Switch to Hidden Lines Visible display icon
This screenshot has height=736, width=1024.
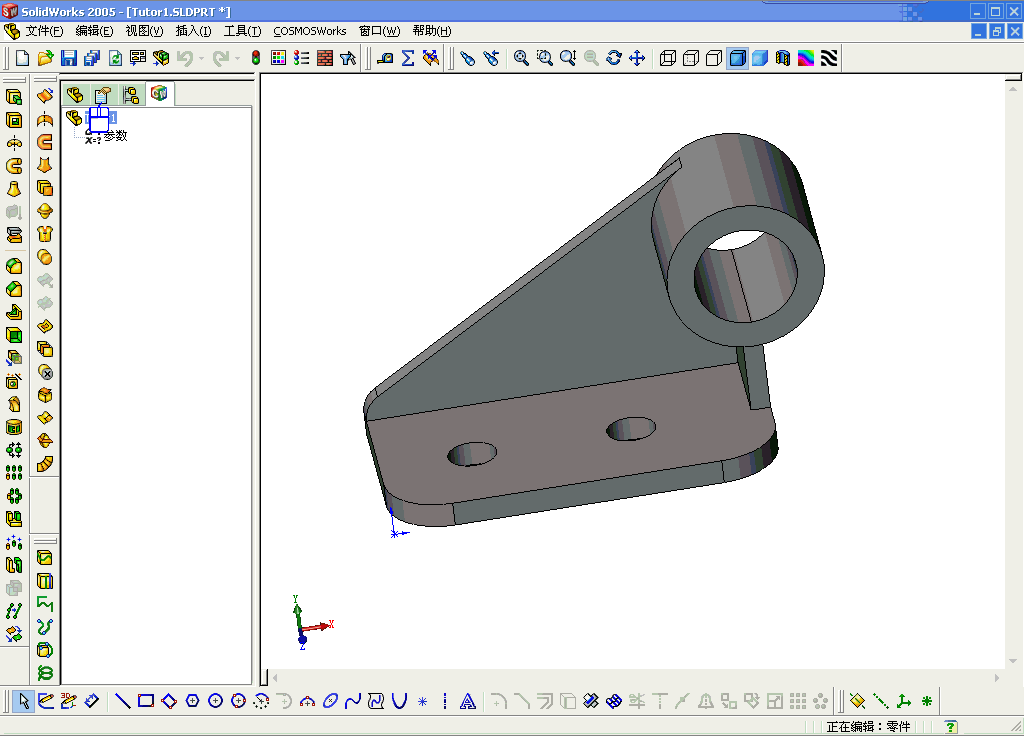coord(691,58)
